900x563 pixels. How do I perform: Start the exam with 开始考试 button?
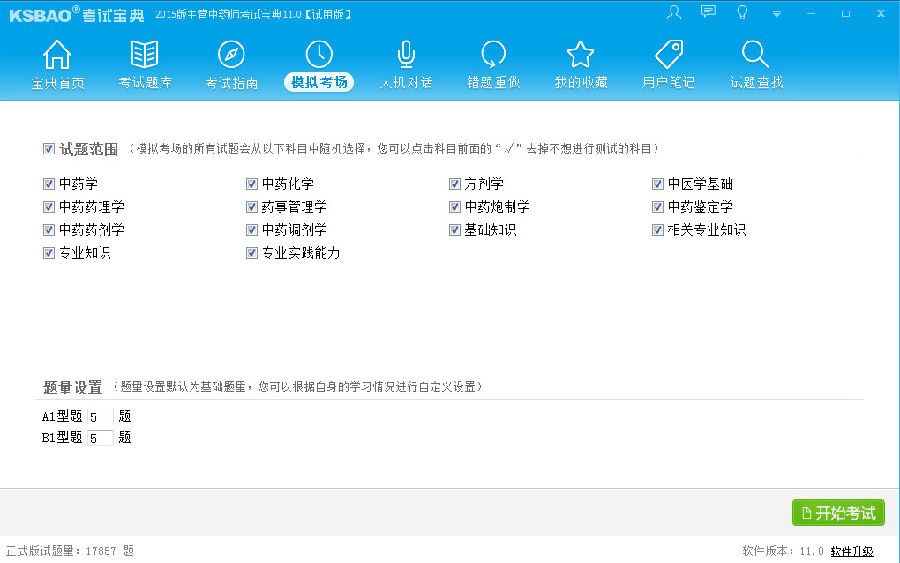838,512
